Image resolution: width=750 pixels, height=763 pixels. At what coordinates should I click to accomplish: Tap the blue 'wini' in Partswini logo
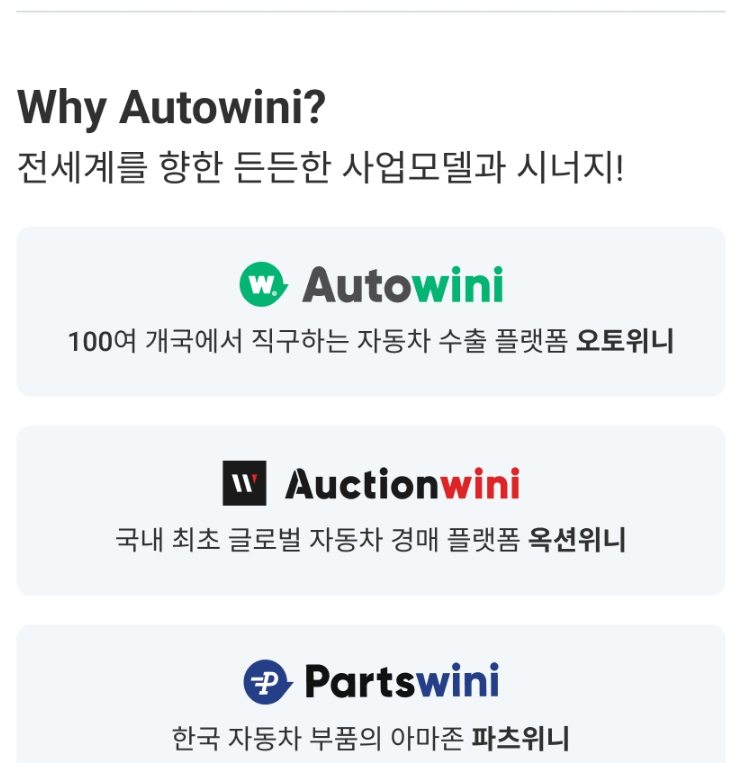click(x=457, y=683)
